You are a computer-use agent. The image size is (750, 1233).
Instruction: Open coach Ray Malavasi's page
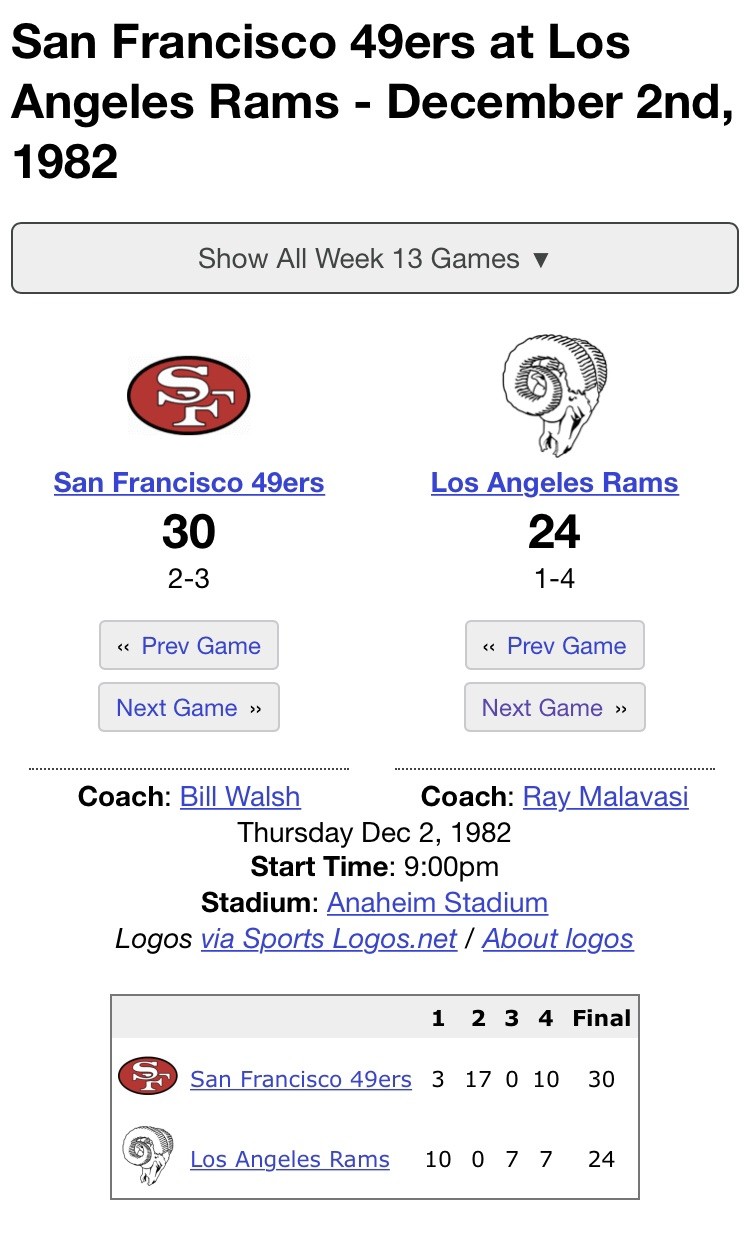pos(606,797)
